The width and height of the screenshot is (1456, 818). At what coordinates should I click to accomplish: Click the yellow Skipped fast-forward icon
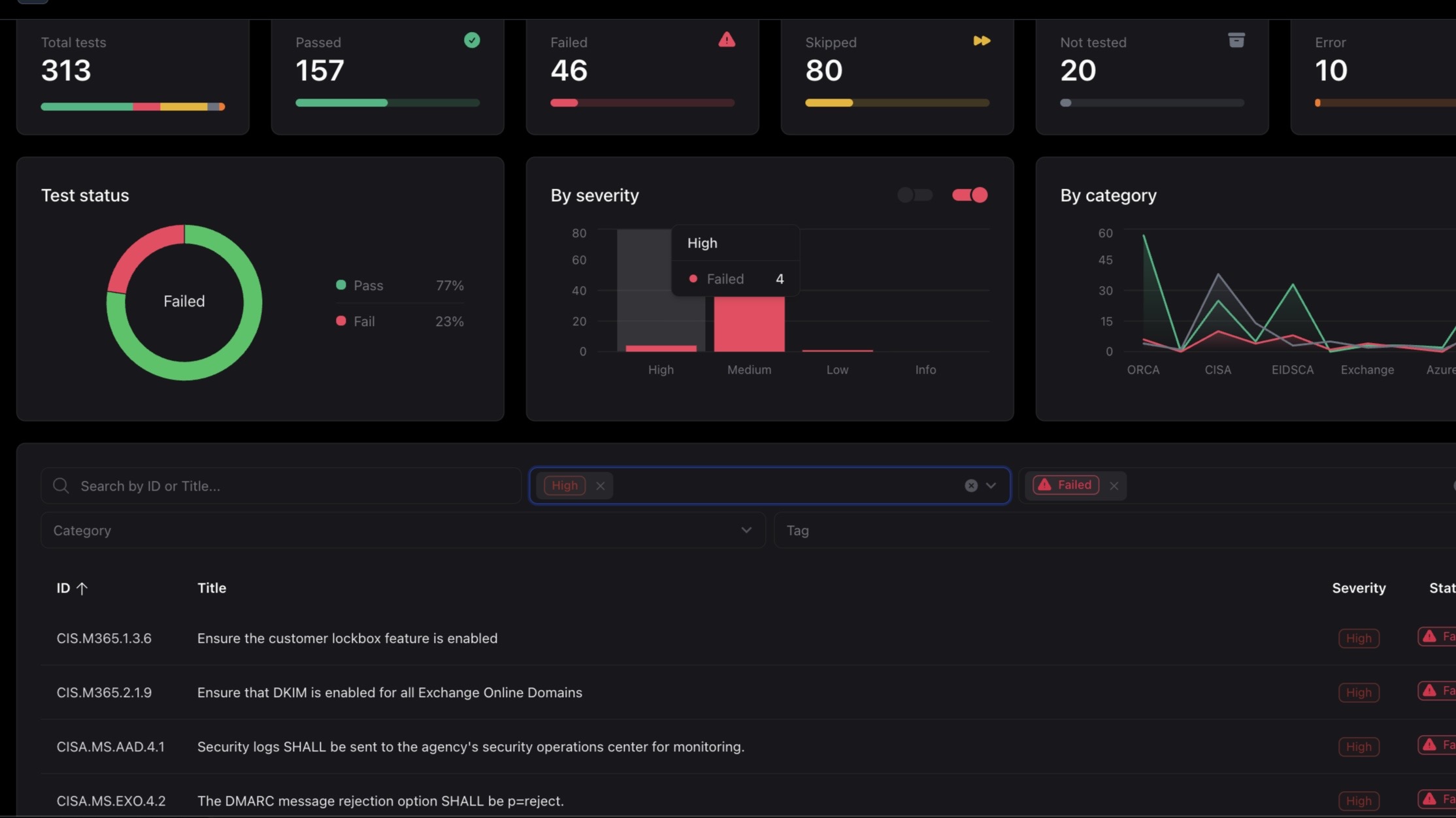(982, 41)
